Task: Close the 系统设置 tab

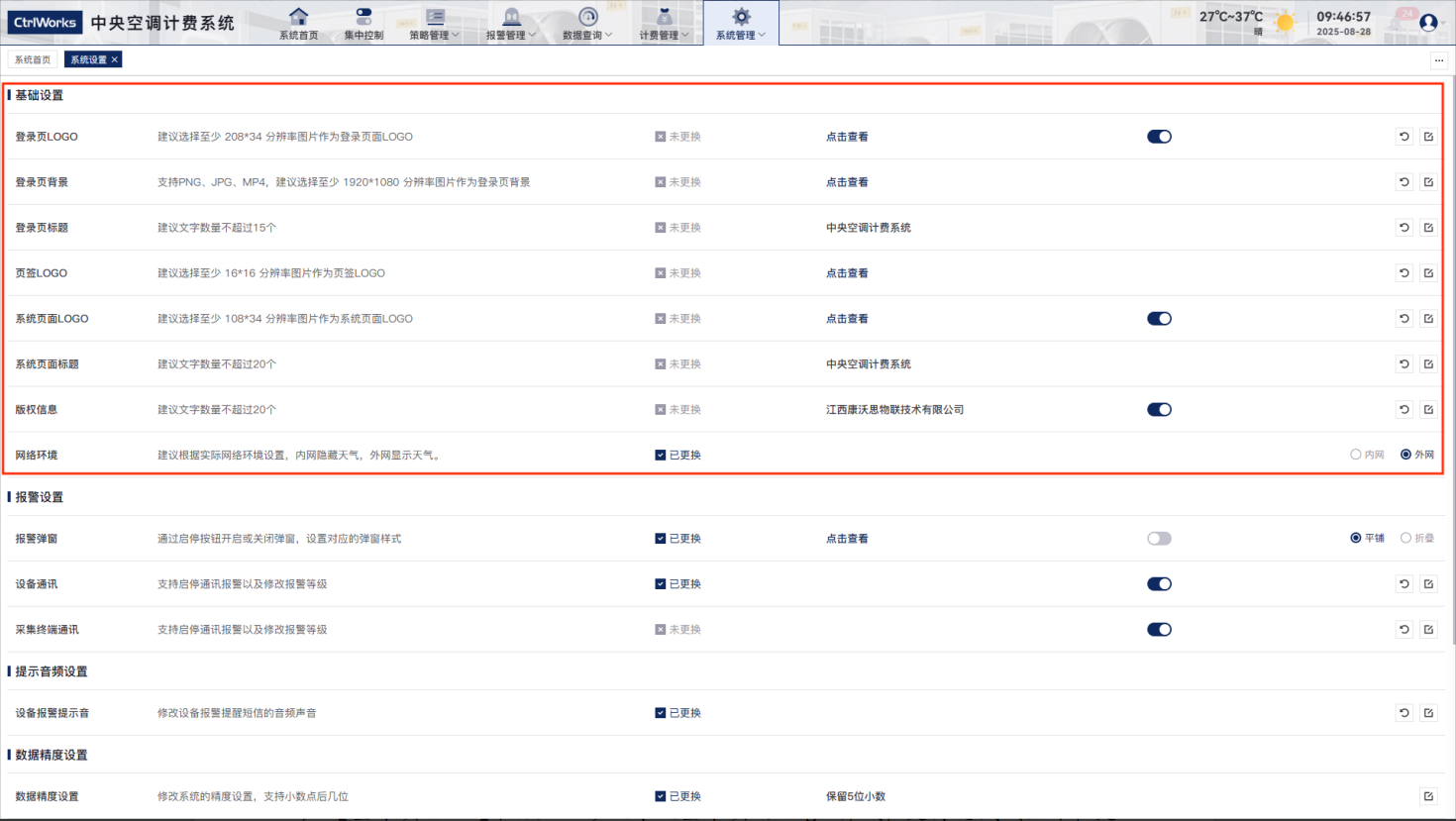Action: pyautogui.click(x=115, y=59)
